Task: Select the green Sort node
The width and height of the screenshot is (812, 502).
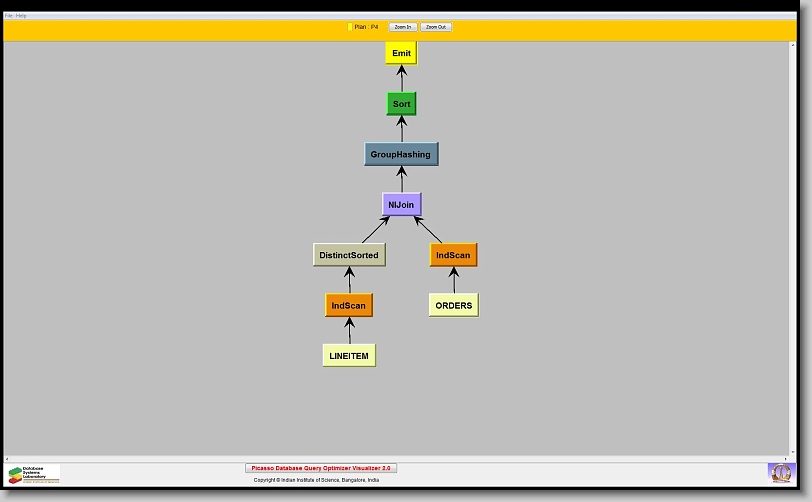Action: point(401,104)
